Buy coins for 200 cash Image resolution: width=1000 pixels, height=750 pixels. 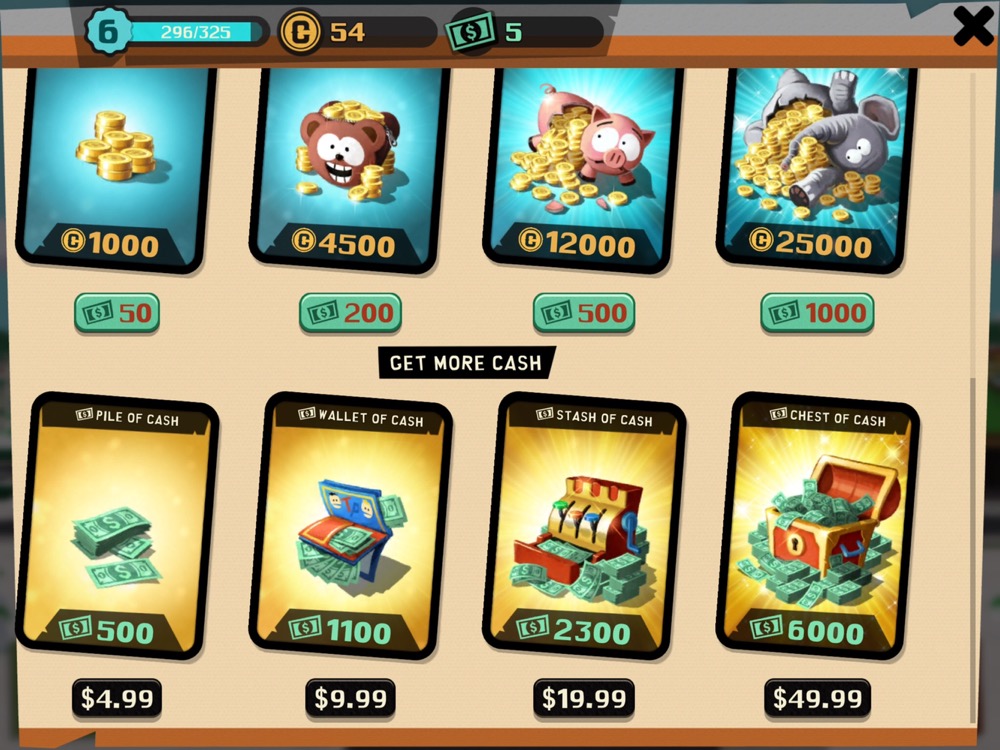pyautogui.click(x=350, y=313)
